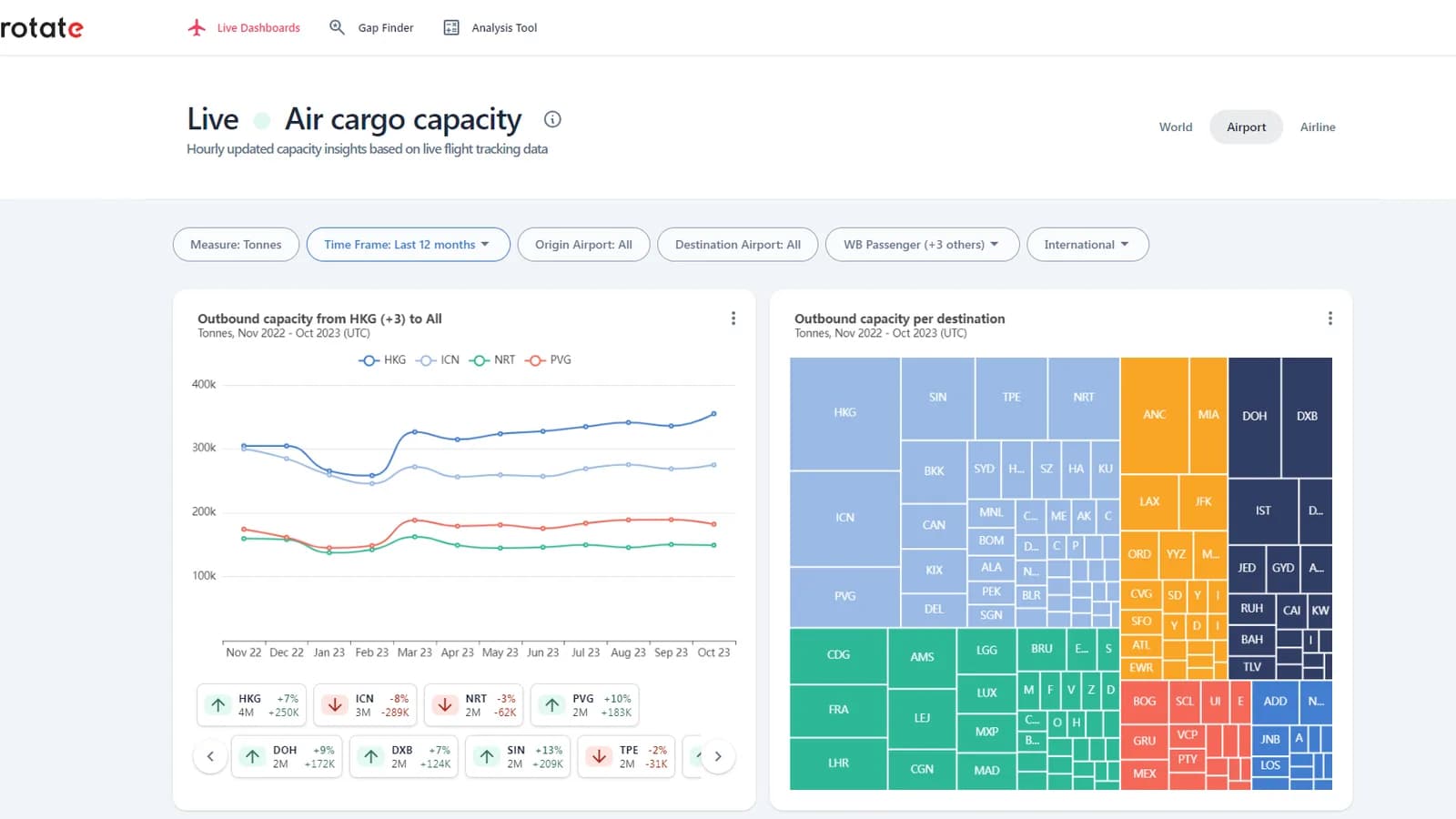Click the HKG block in treemap
This screenshot has width=1456, height=819.
coord(844,413)
